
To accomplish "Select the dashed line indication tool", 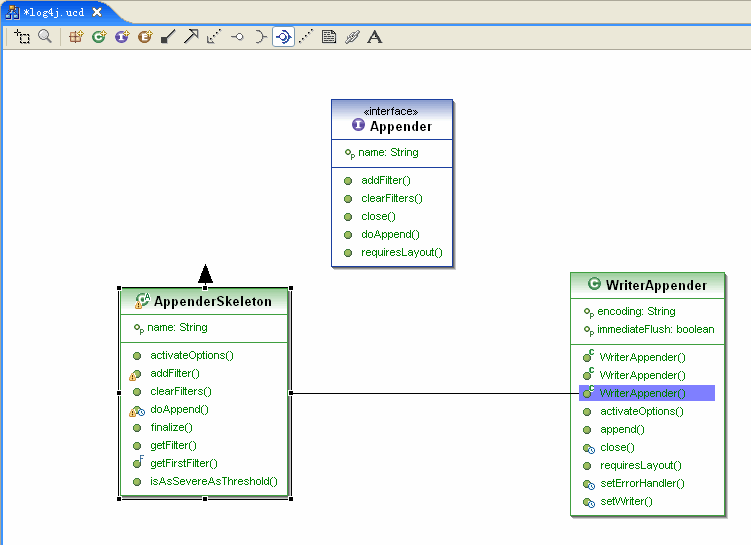I will (x=306, y=36).
